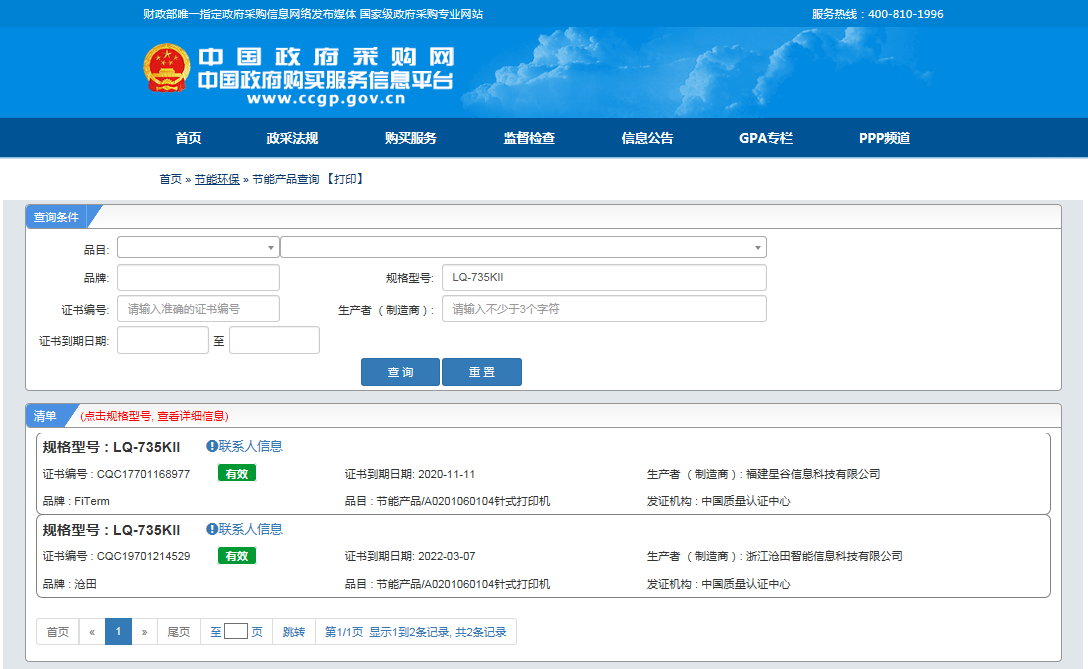Screen dimensions: 1088x669
Task: Open the 购买服务 navigation item
Action: [411, 138]
